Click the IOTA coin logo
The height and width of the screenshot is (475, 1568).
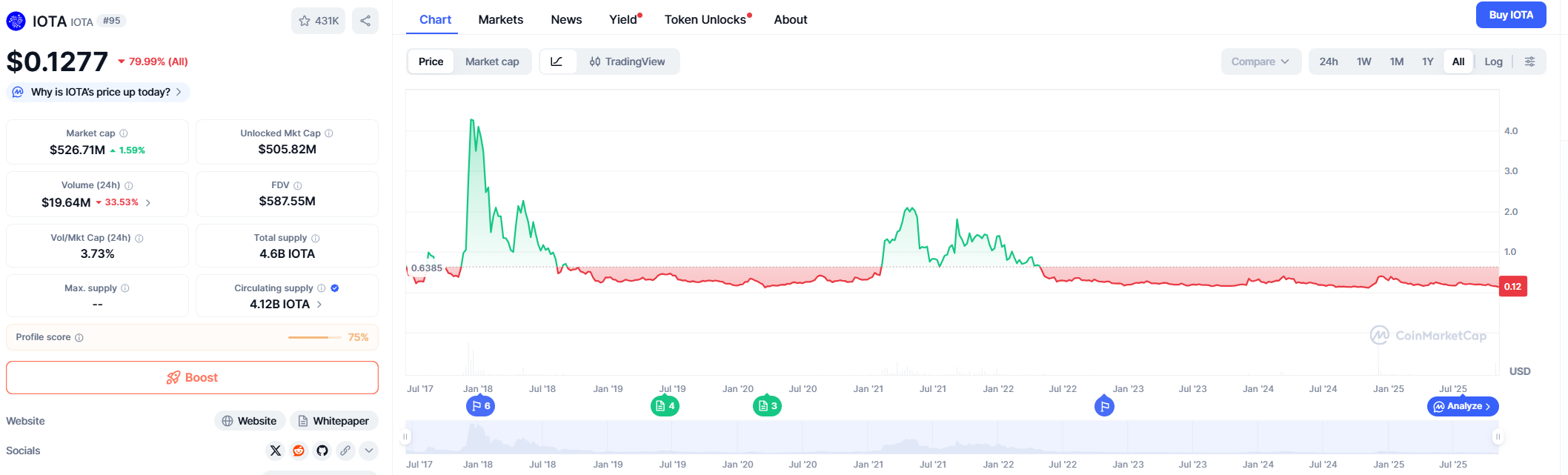(16, 21)
